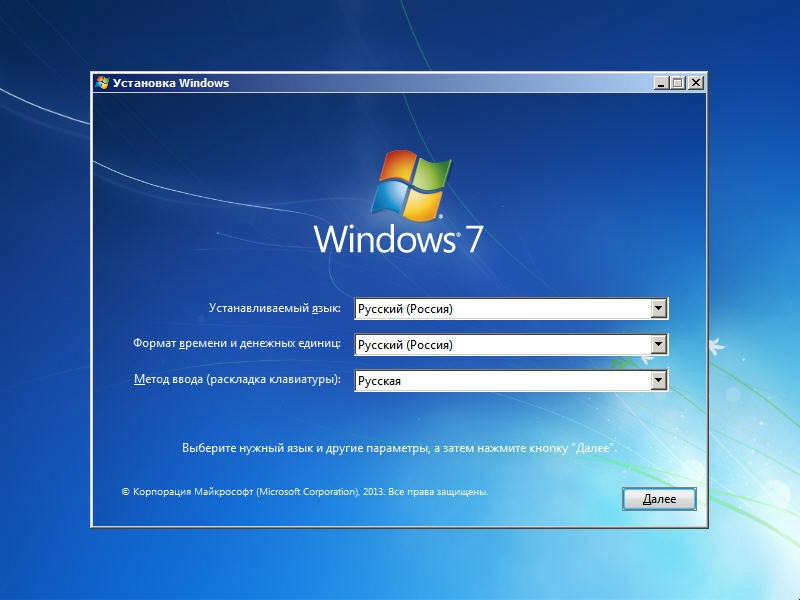Click the Windows setup icon in title bar
This screenshot has height=600, width=800.
(102, 83)
